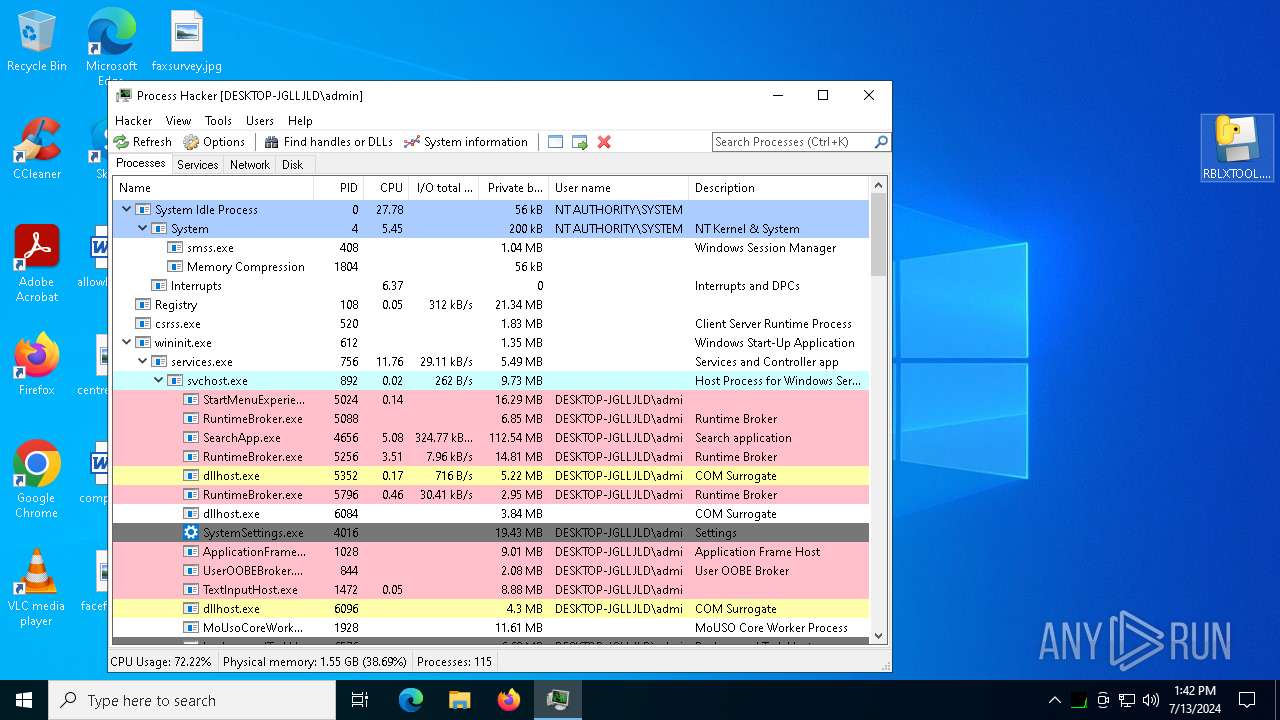Click CPU Usage in the status bar
Viewport: 1280px width, 720px height.
point(161,662)
